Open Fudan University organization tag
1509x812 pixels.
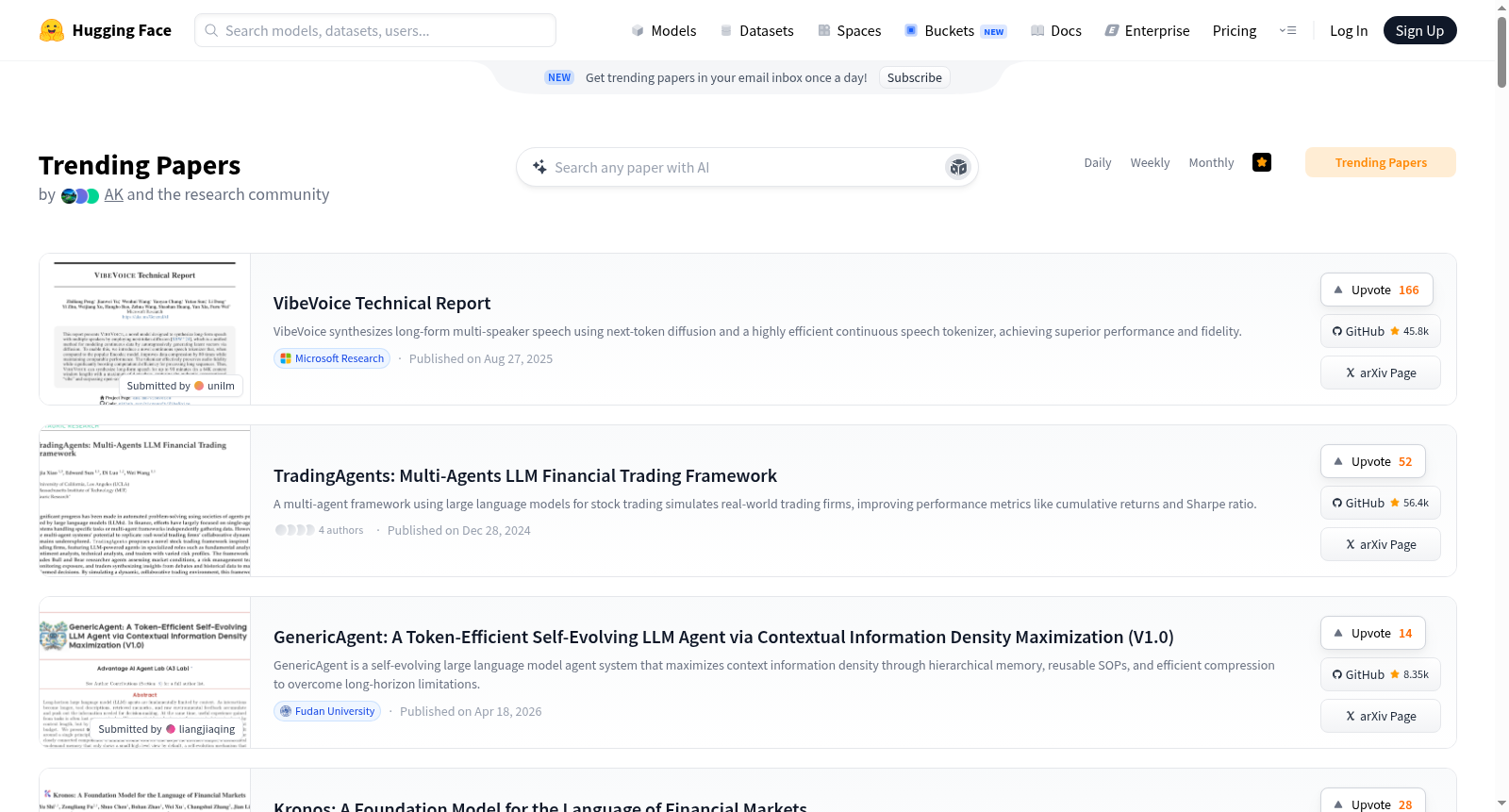coord(327,711)
